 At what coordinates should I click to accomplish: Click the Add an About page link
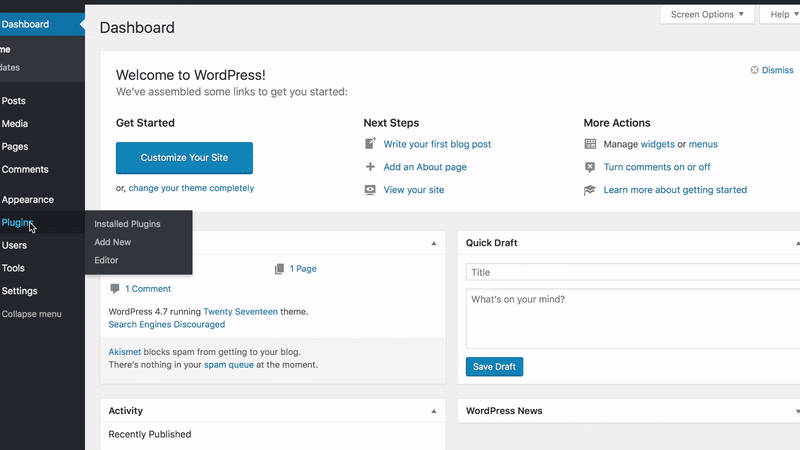[425, 167]
